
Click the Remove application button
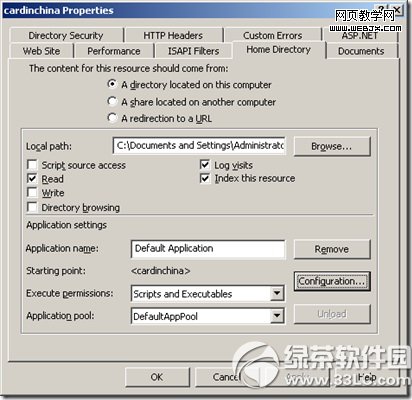click(x=332, y=249)
